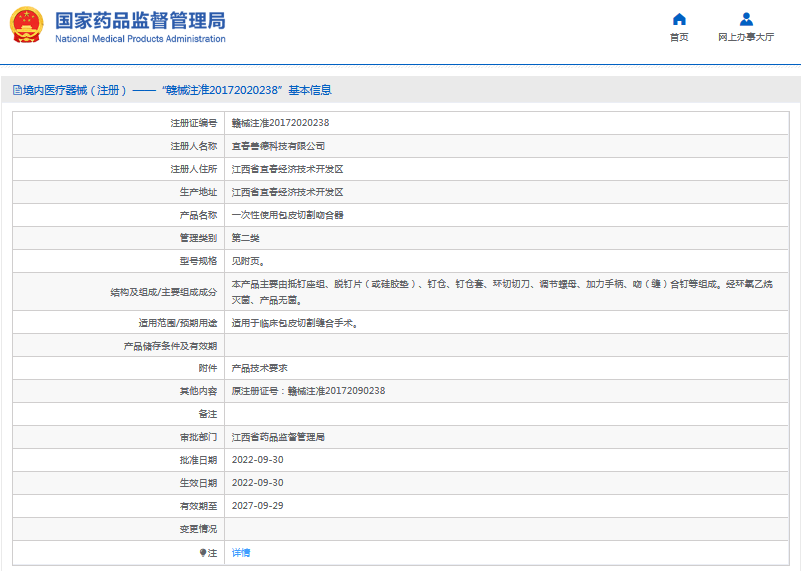This screenshot has width=801, height=571.
Task: Click the 产品技术要求 value
Action: coord(259,368)
